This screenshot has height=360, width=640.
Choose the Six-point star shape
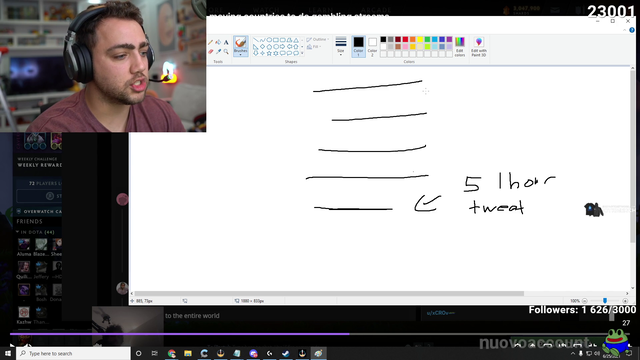[x=276, y=53]
